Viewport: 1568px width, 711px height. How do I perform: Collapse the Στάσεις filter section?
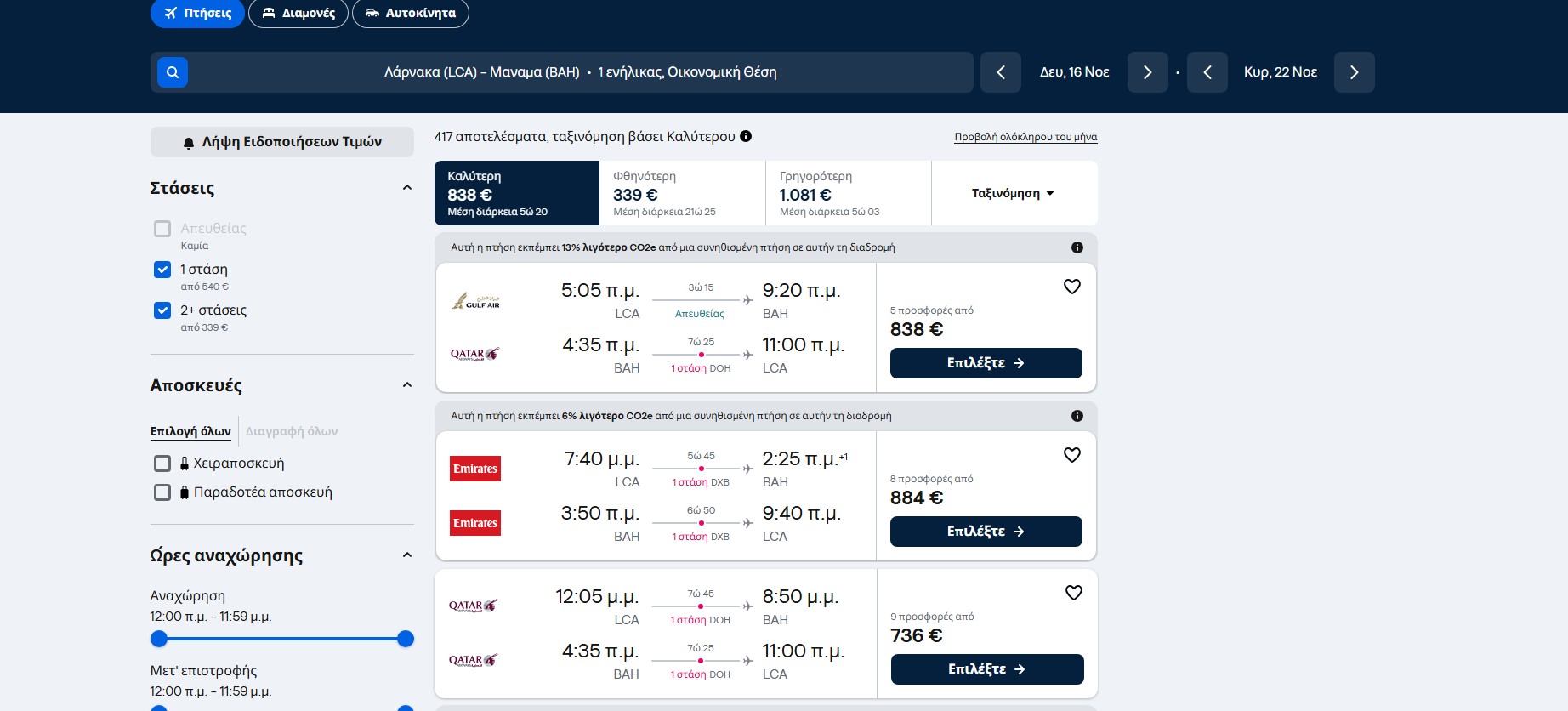point(407,188)
